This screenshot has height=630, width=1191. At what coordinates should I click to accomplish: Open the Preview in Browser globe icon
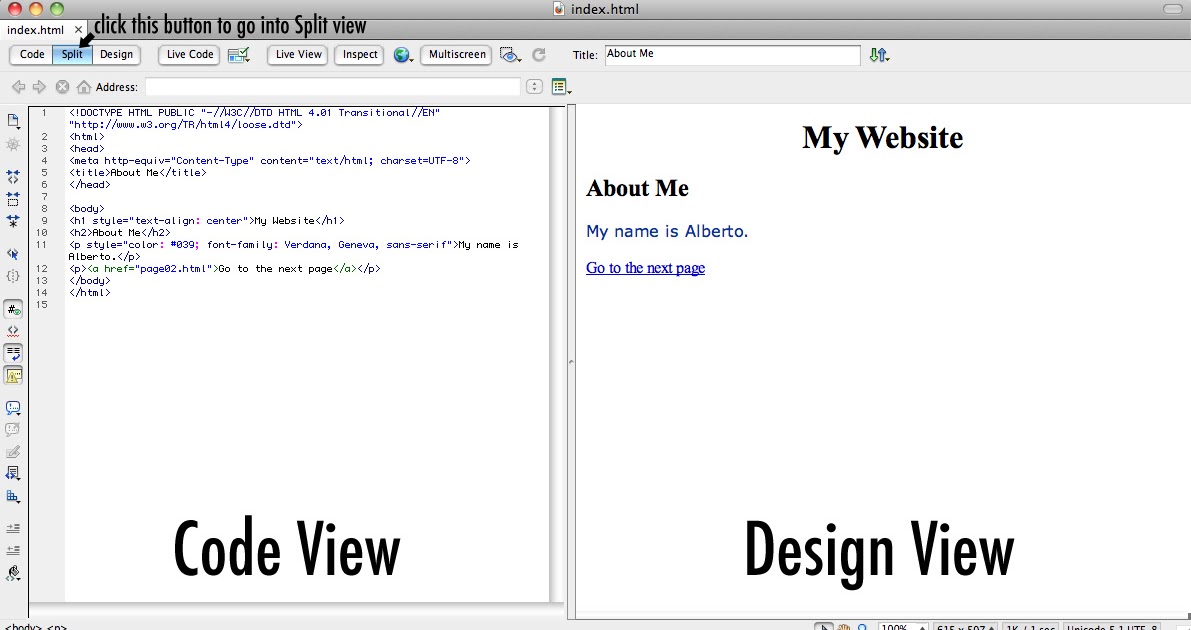[x=403, y=55]
